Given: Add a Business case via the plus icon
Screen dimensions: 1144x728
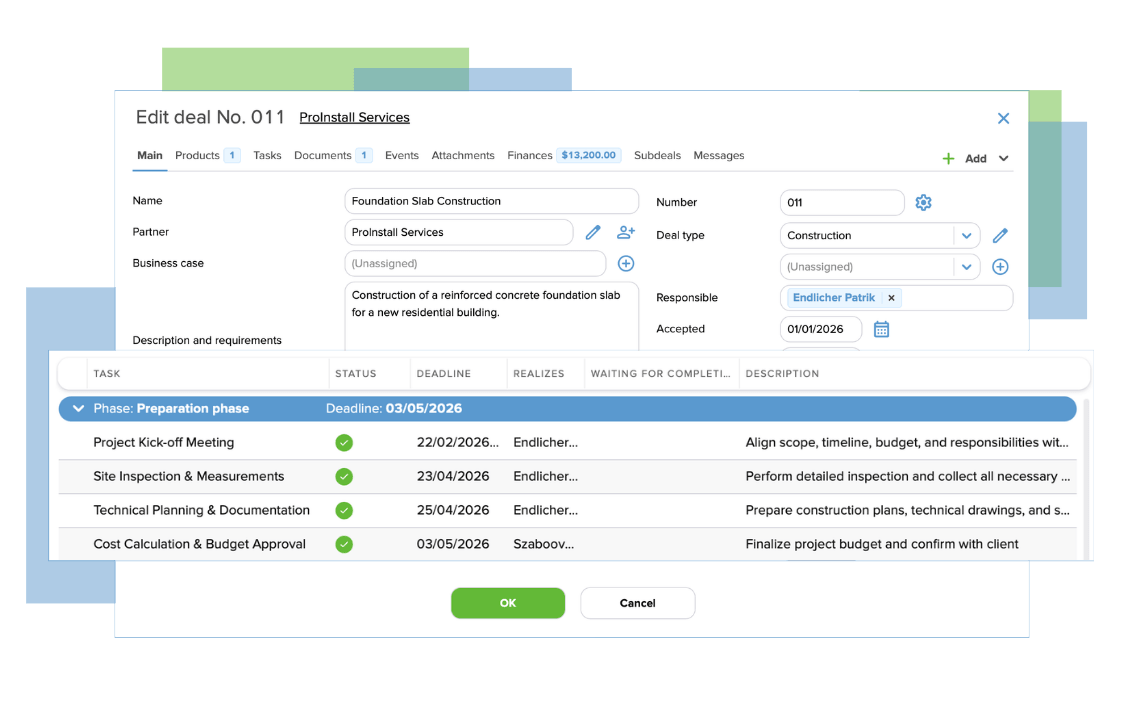Looking at the screenshot, I should (626, 263).
